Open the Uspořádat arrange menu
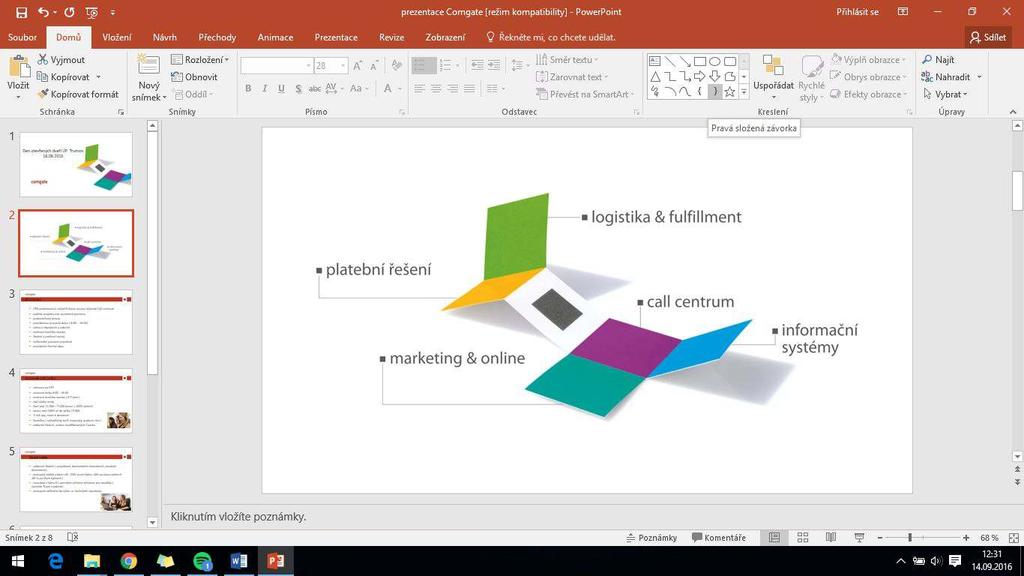The image size is (1024, 576). (x=773, y=78)
